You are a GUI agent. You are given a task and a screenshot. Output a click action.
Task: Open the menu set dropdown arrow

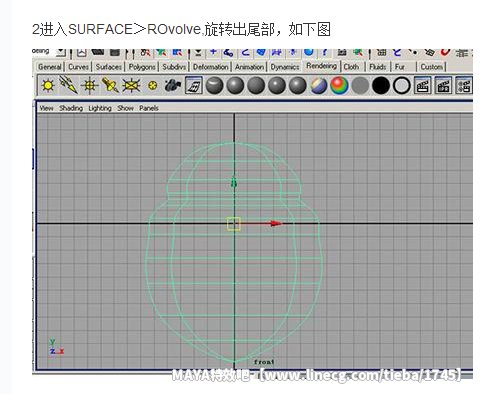(61, 52)
